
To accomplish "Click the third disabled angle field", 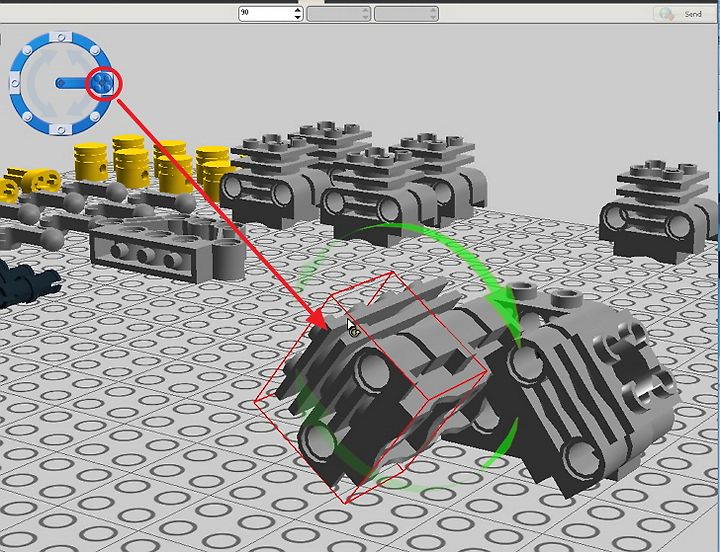I will coord(406,13).
